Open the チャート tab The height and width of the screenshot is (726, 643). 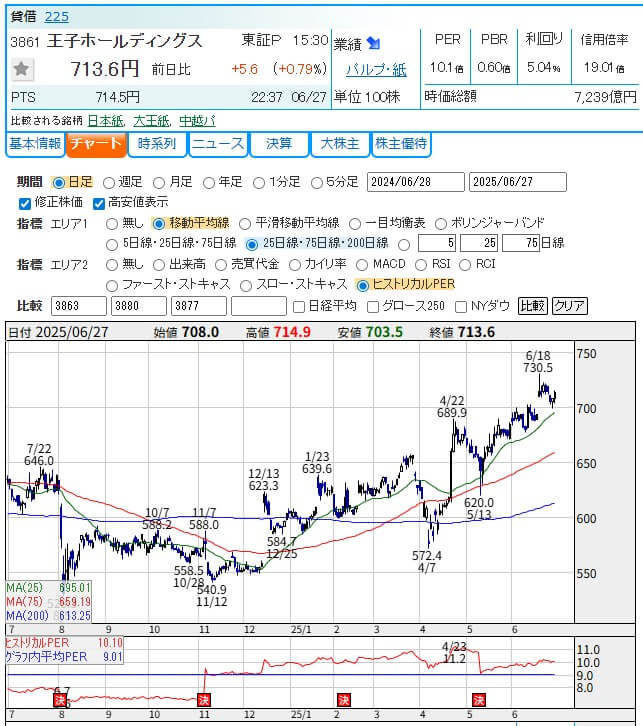(x=96, y=144)
